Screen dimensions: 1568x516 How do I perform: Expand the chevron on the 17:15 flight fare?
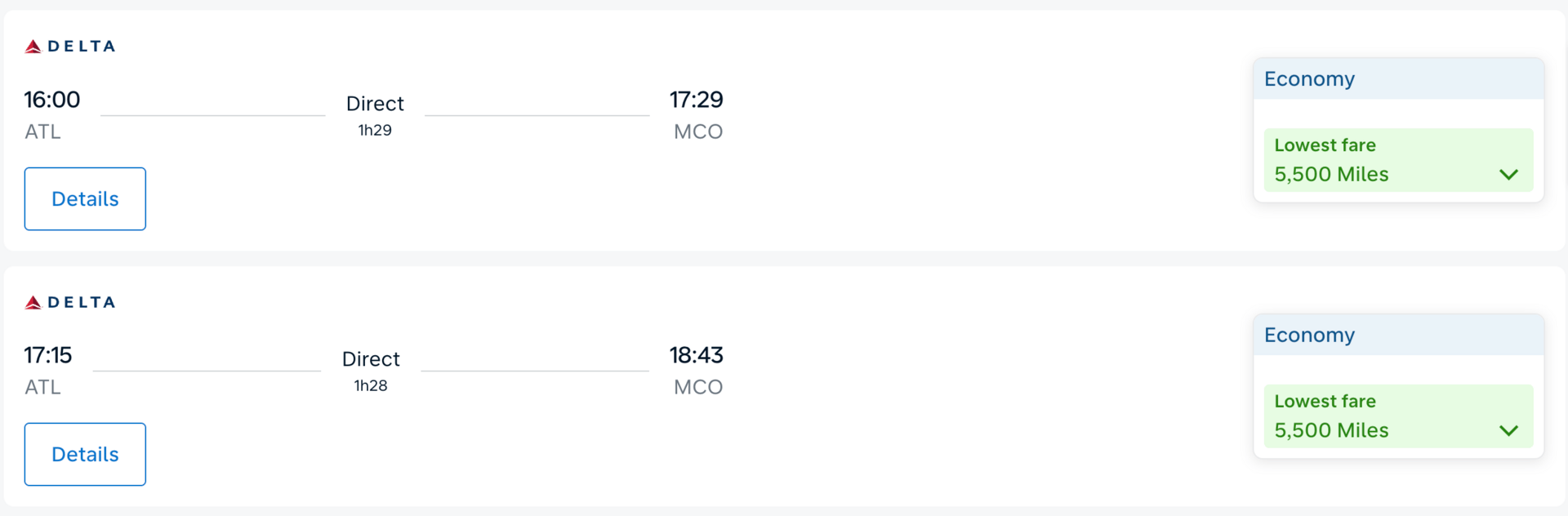click(1508, 430)
